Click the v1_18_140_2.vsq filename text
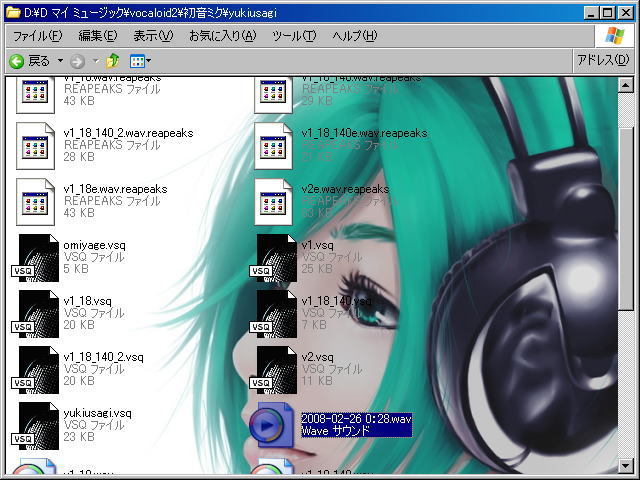This screenshot has width=640, height=480. point(103,357)
